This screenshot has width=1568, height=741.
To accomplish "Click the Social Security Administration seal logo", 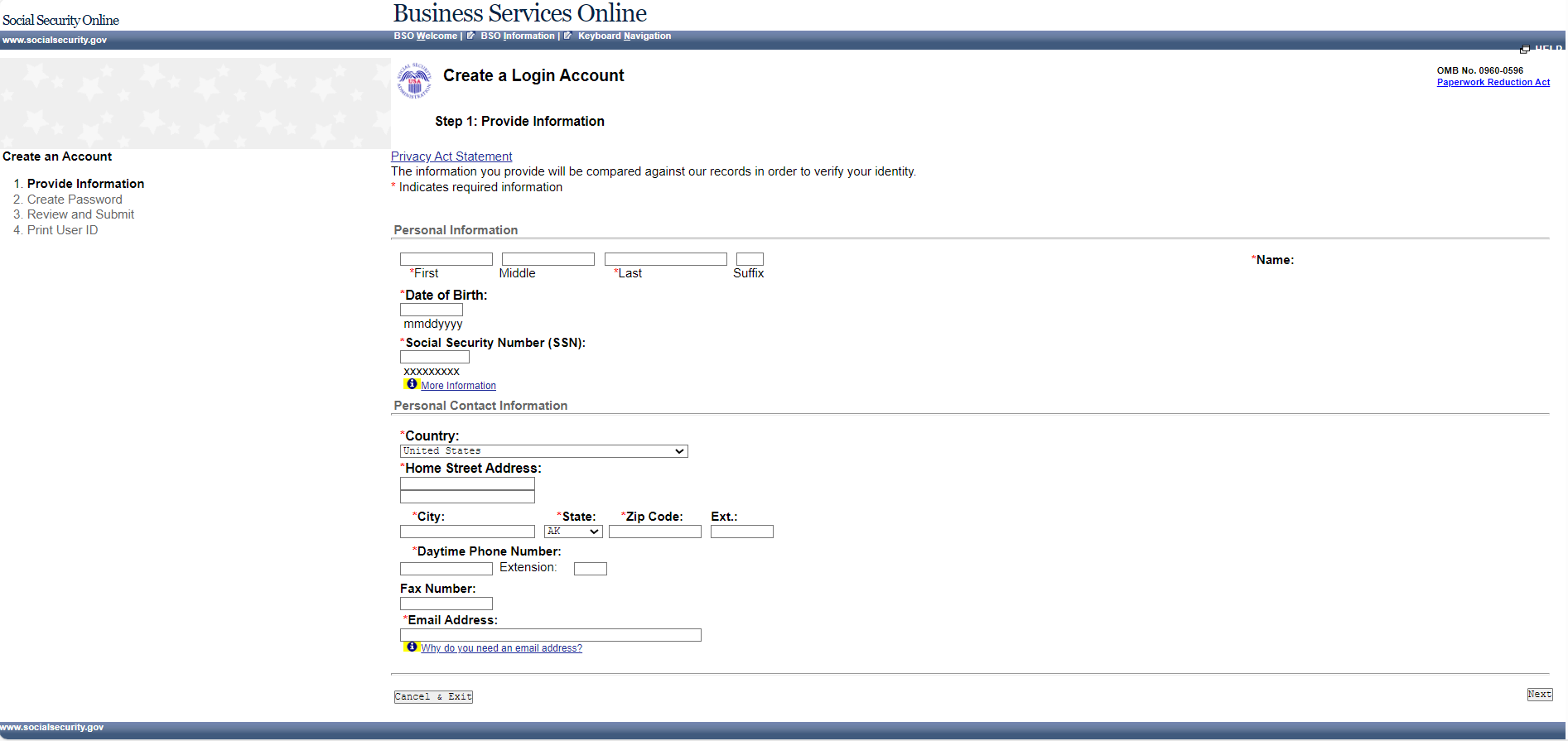I will click(x=414, y=80).
